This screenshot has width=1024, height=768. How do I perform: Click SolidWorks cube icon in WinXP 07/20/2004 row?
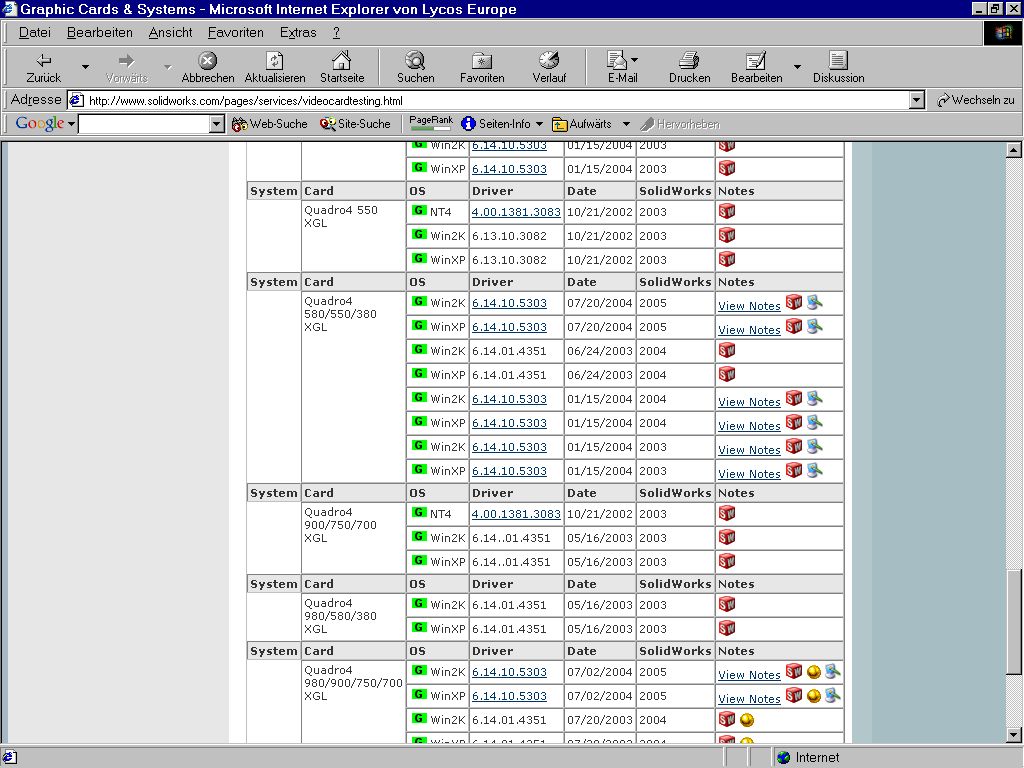click(793, 326)
